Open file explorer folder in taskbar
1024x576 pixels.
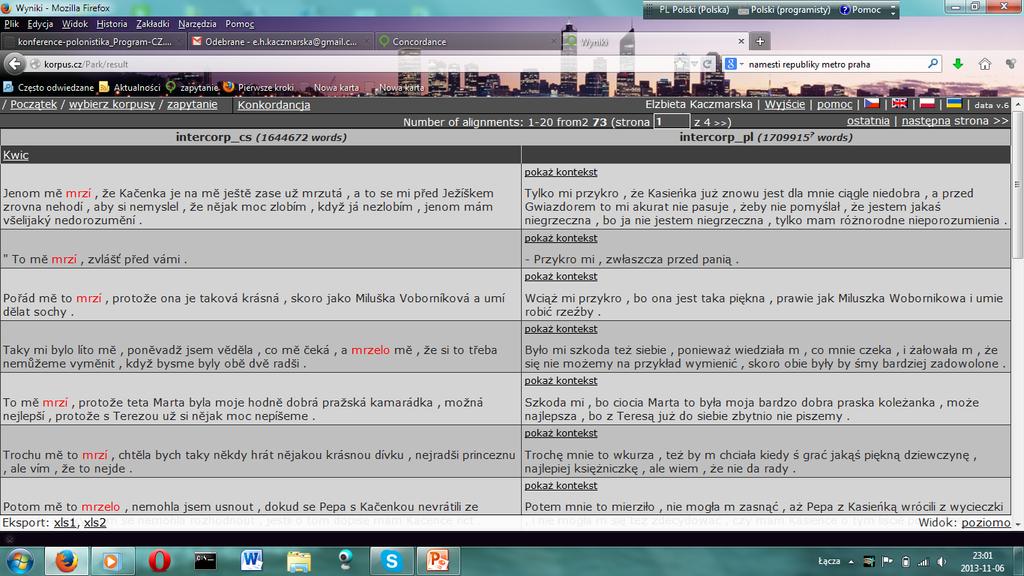[x=298, y=560]
